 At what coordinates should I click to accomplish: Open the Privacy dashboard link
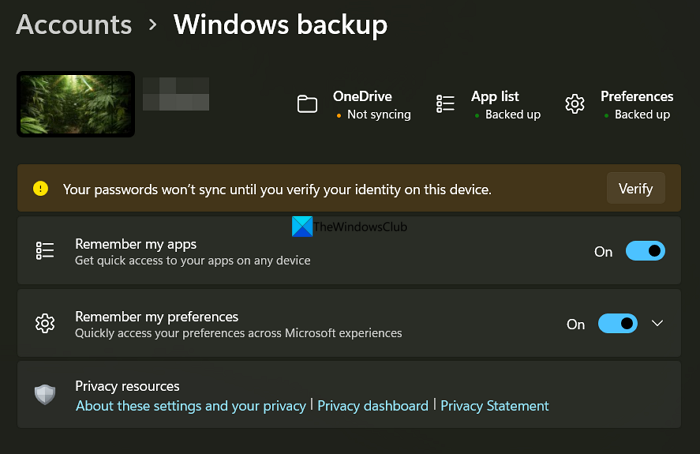pos(373,406)
